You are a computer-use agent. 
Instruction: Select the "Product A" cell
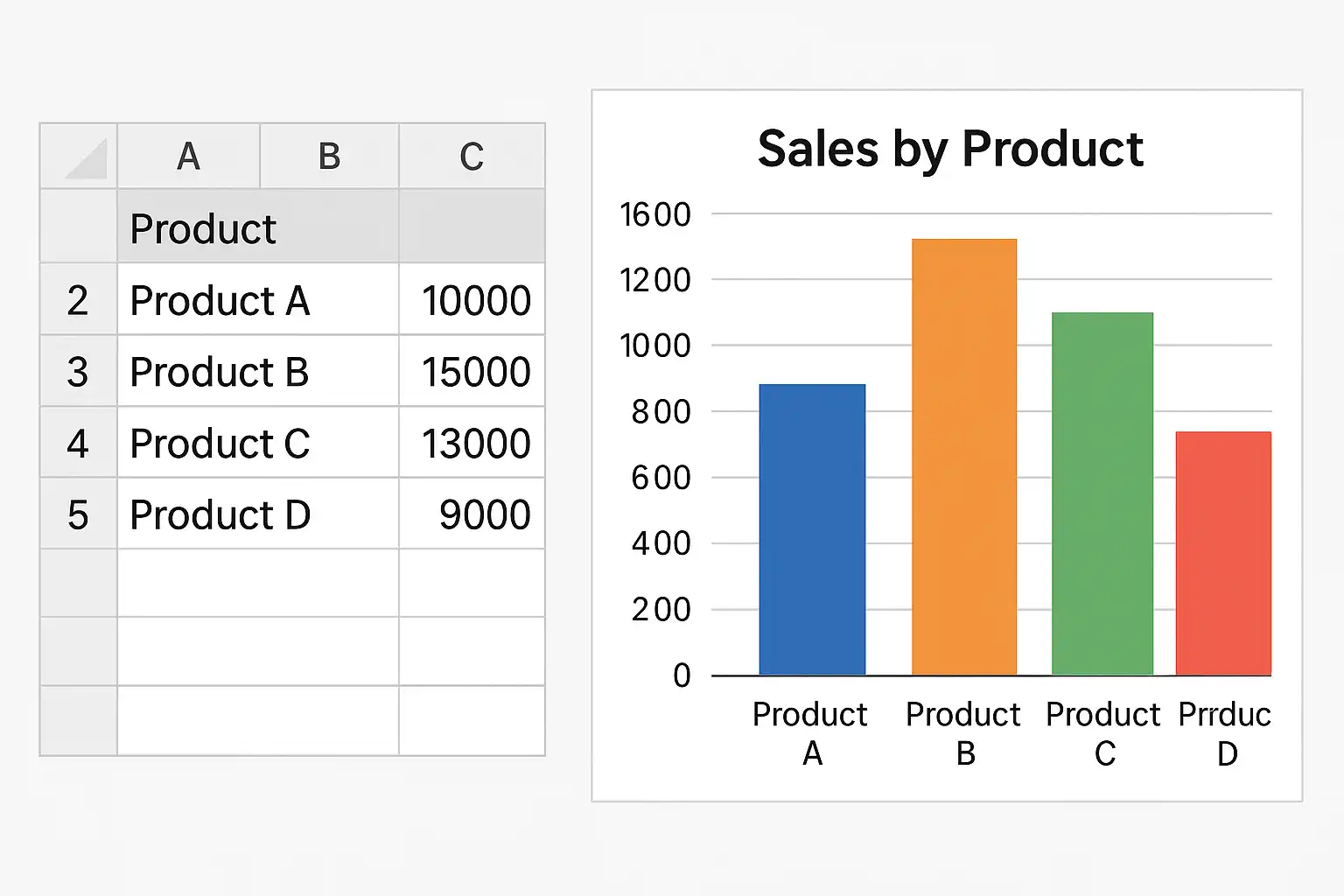(x=220, y=300)
